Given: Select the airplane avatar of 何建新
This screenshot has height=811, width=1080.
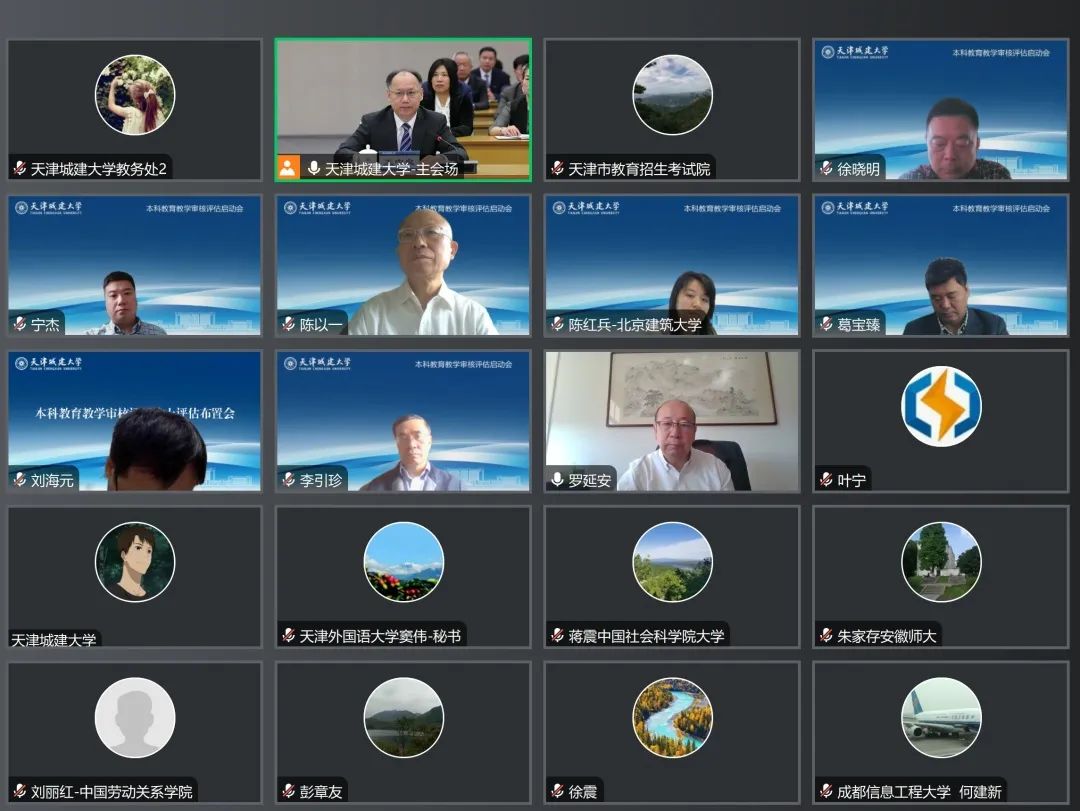Looking at the screenshot, I should pyautogui.click(x=941, y=717).
